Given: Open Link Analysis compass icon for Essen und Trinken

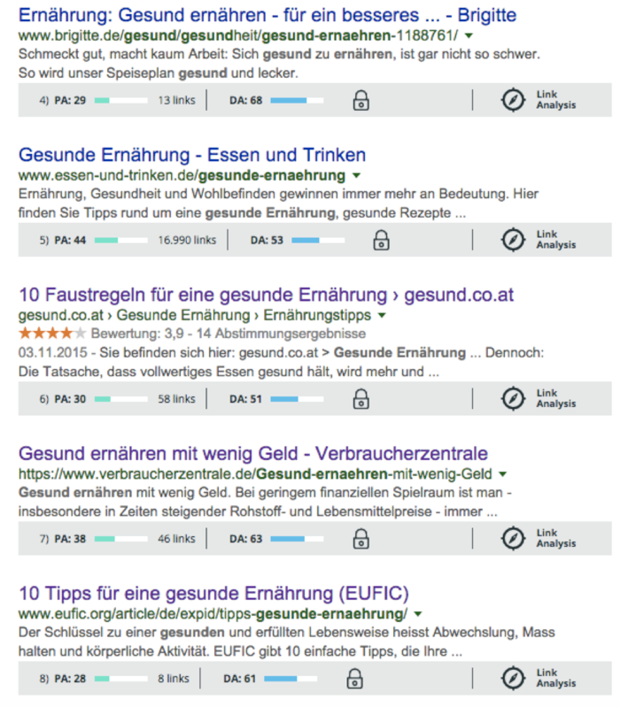Looking at the screenshot, I should [513, 240].
